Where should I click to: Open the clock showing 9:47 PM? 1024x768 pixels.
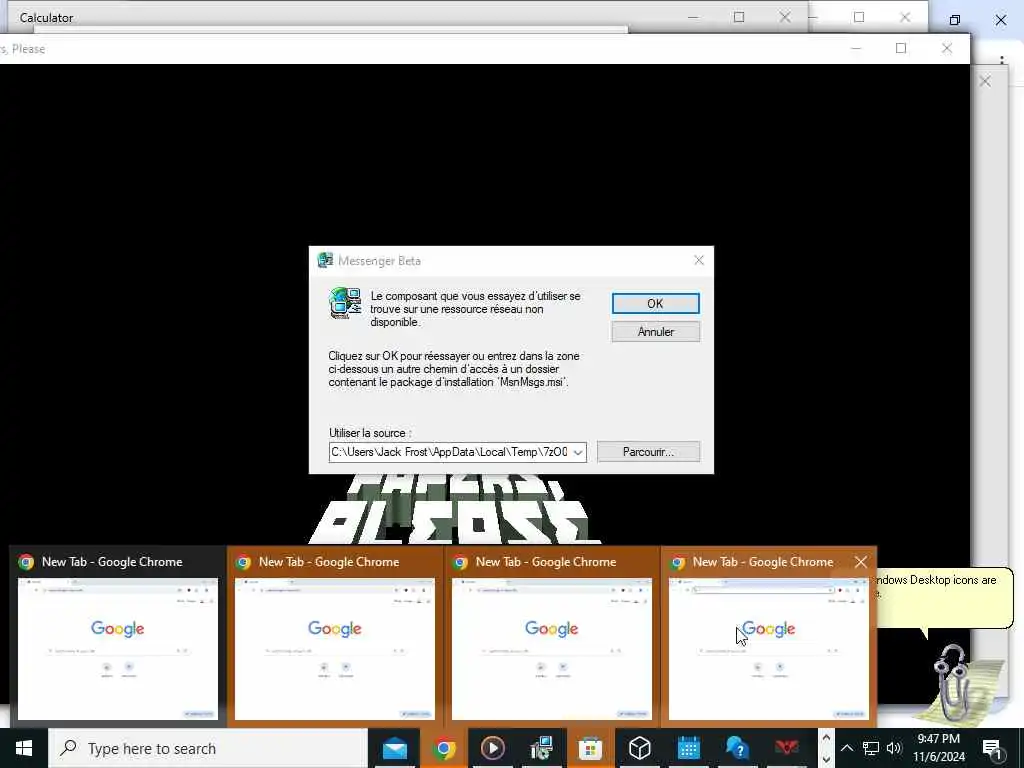click(938, 748)
